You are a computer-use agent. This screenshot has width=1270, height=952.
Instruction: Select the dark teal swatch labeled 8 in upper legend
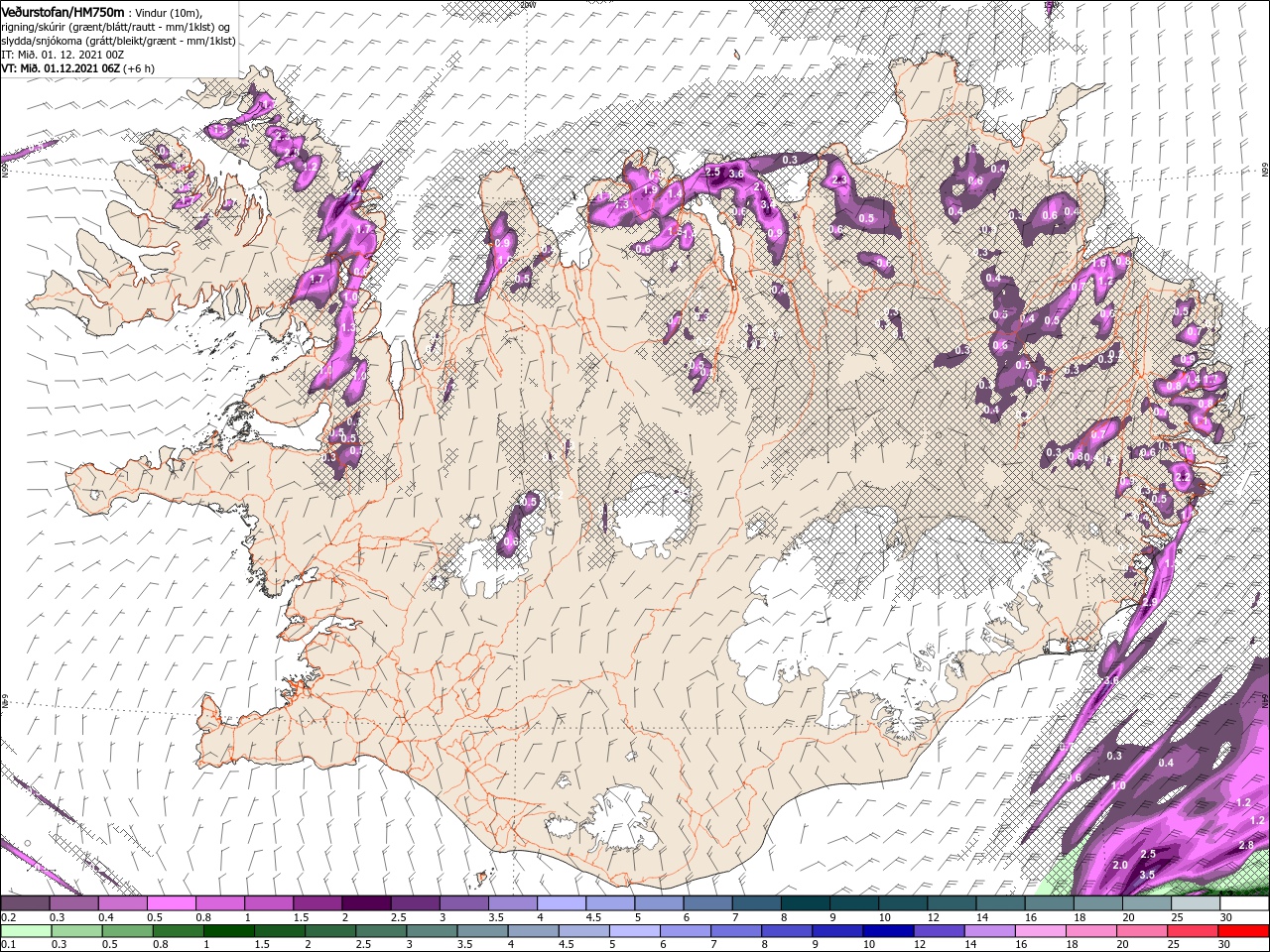(805, 903)
